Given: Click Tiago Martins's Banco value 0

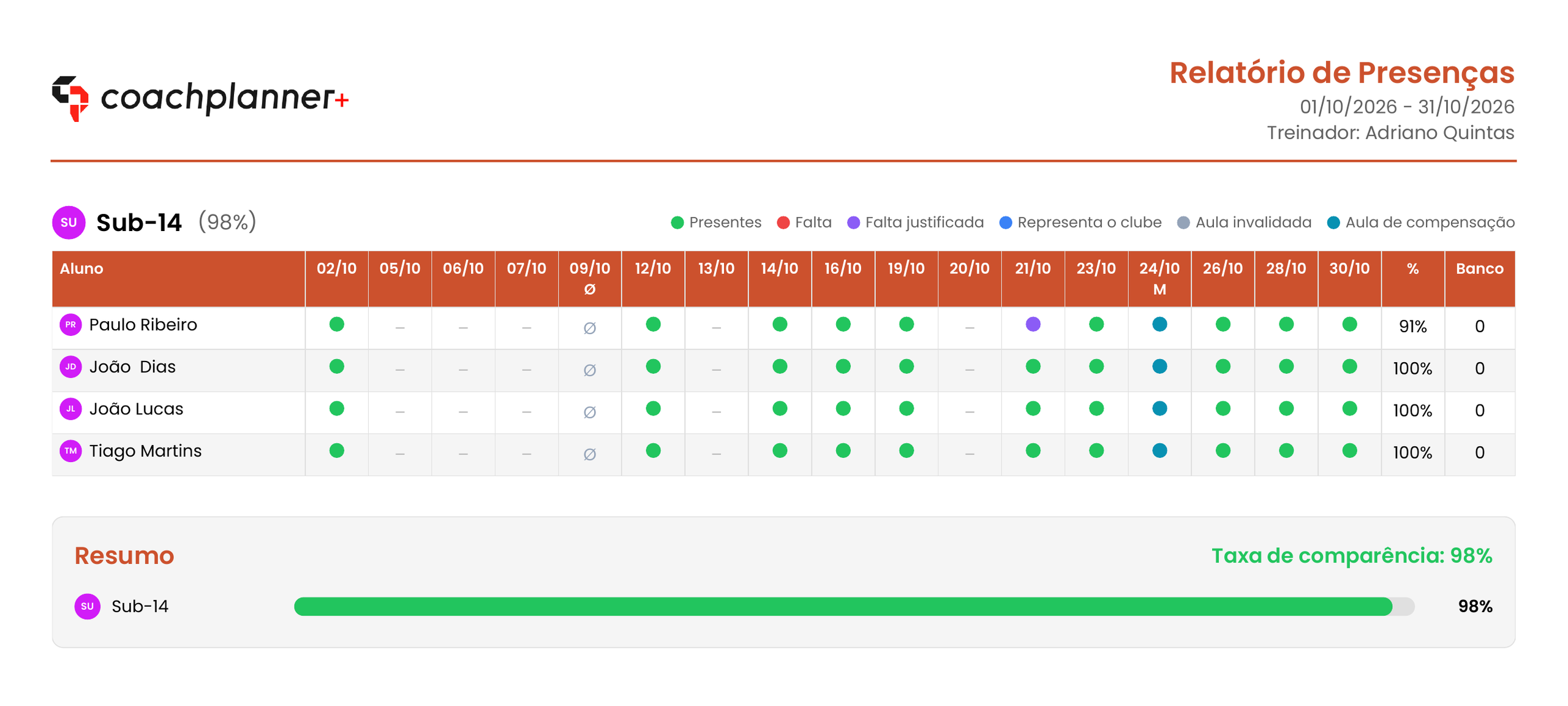Looking at the screenshot, I should pyautogui.click(x=1479, y=452).
